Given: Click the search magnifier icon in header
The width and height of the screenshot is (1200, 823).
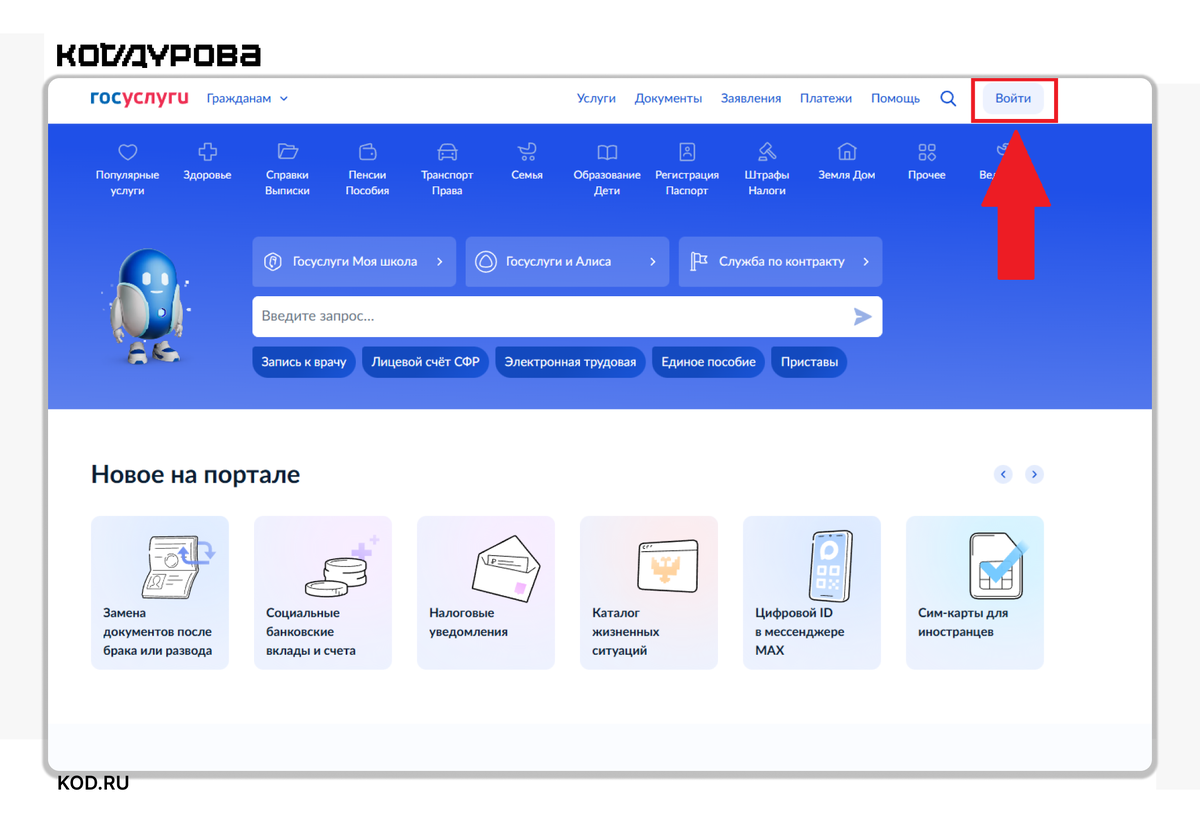Looking at the screenshot, I should tap(948, 99).
